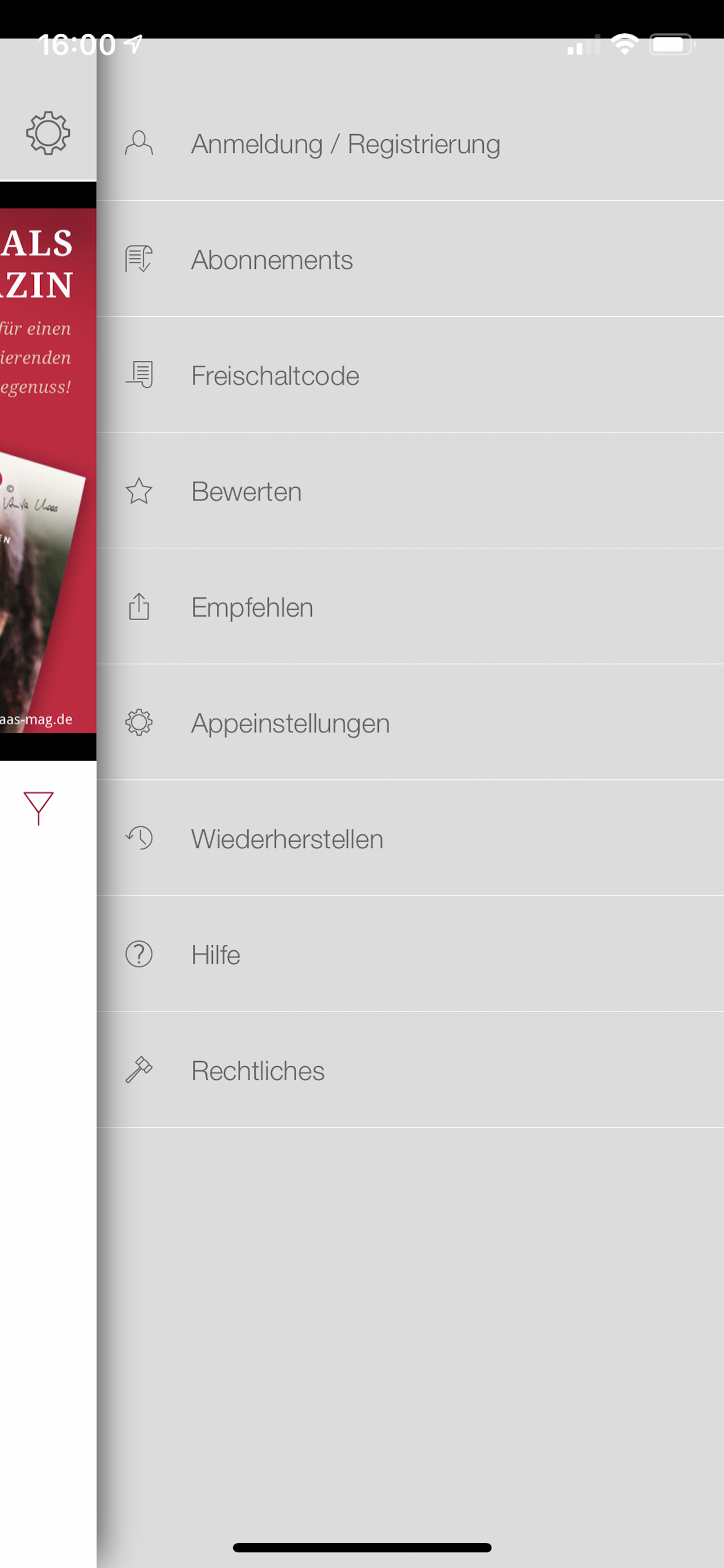Select Freischaltcode menu entry

(410, 375)
